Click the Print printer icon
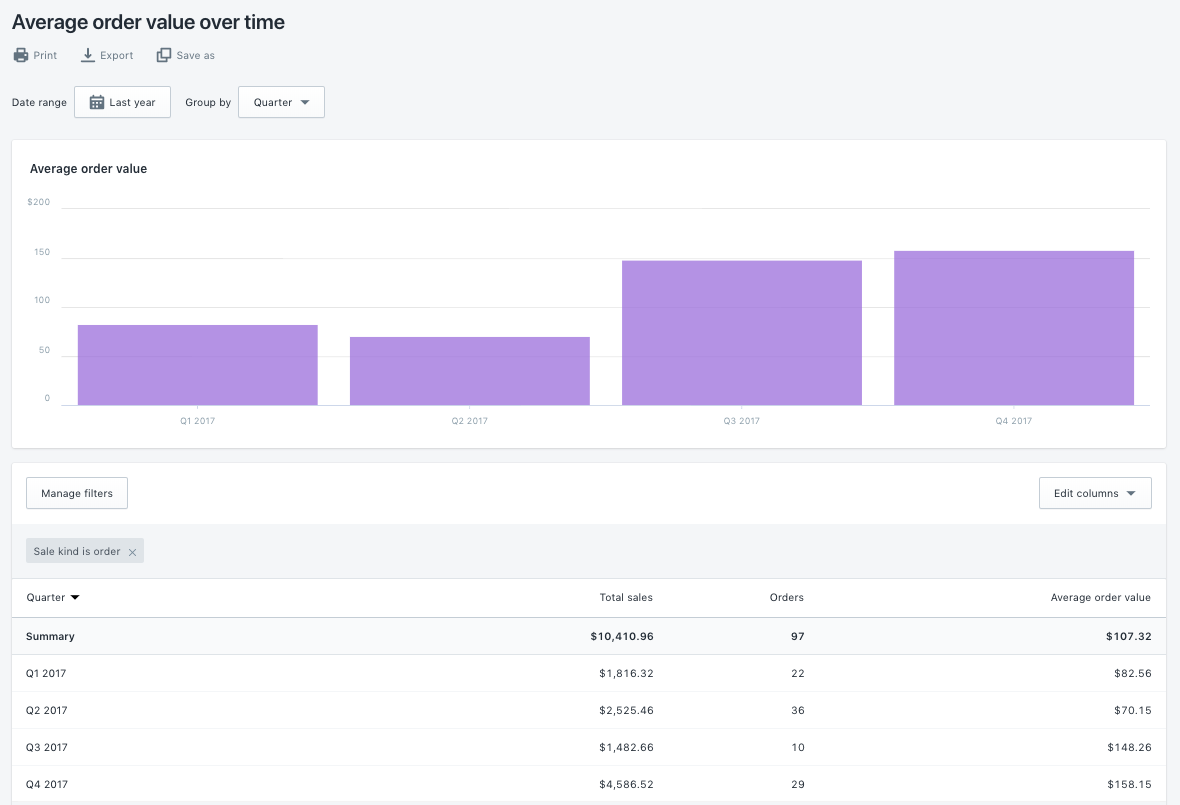Viewport: 1180px width, 805px height. (21, 55)
